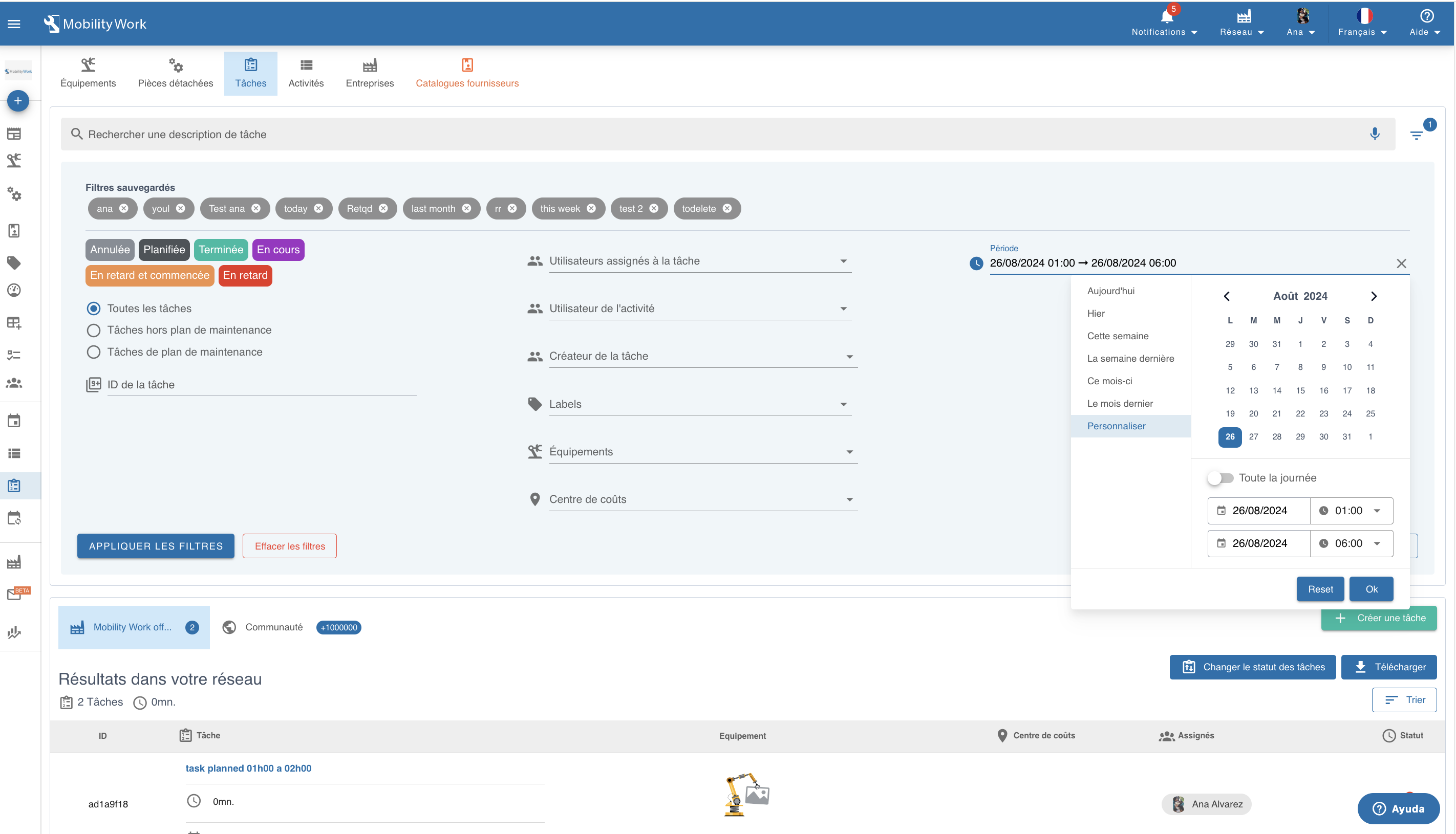Open the filter icon with badge
The width and height of the screenshot is (1456, 834).
click(x=1416, y=135)
